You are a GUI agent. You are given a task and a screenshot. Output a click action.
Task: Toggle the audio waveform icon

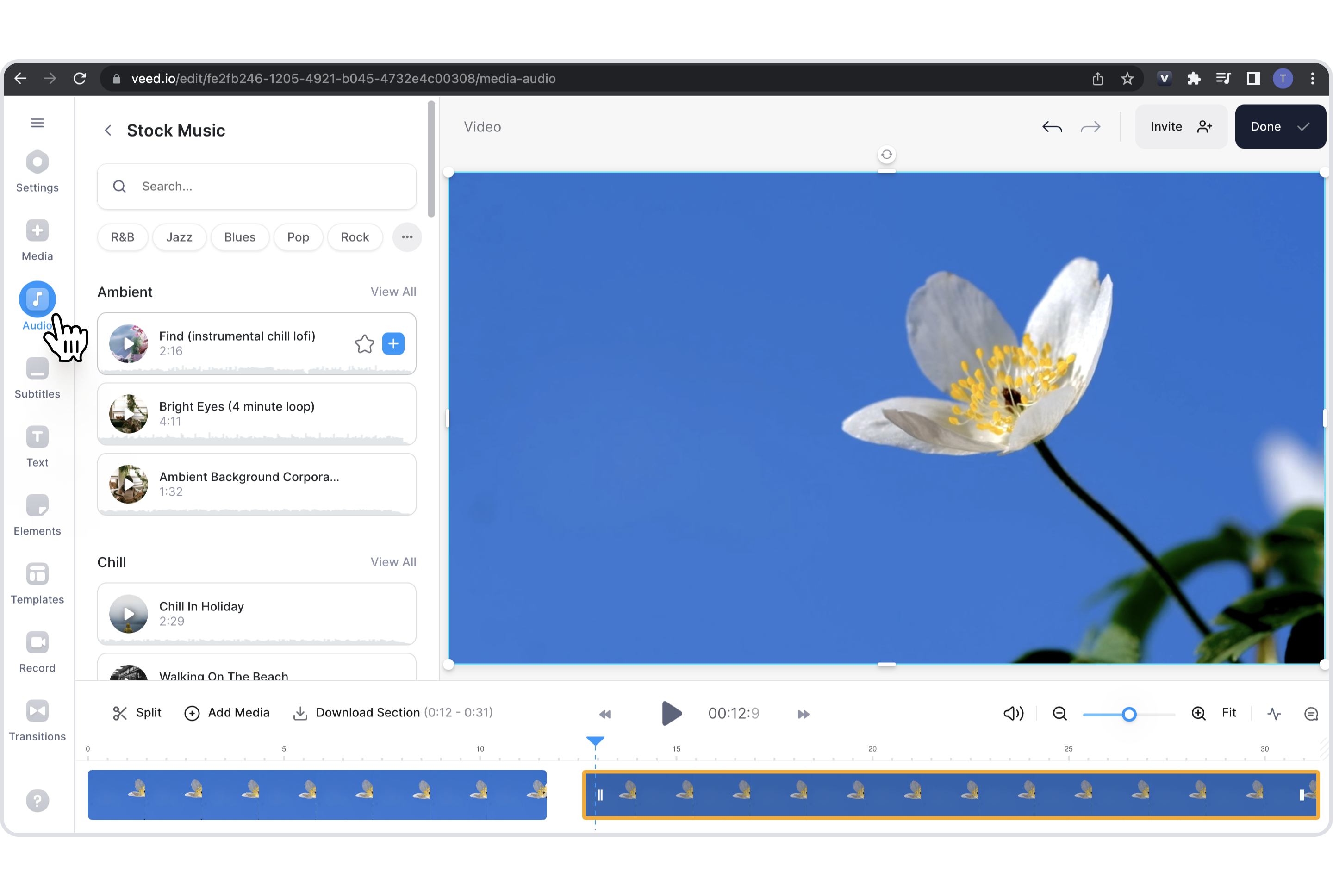(x=1274, y=713)
